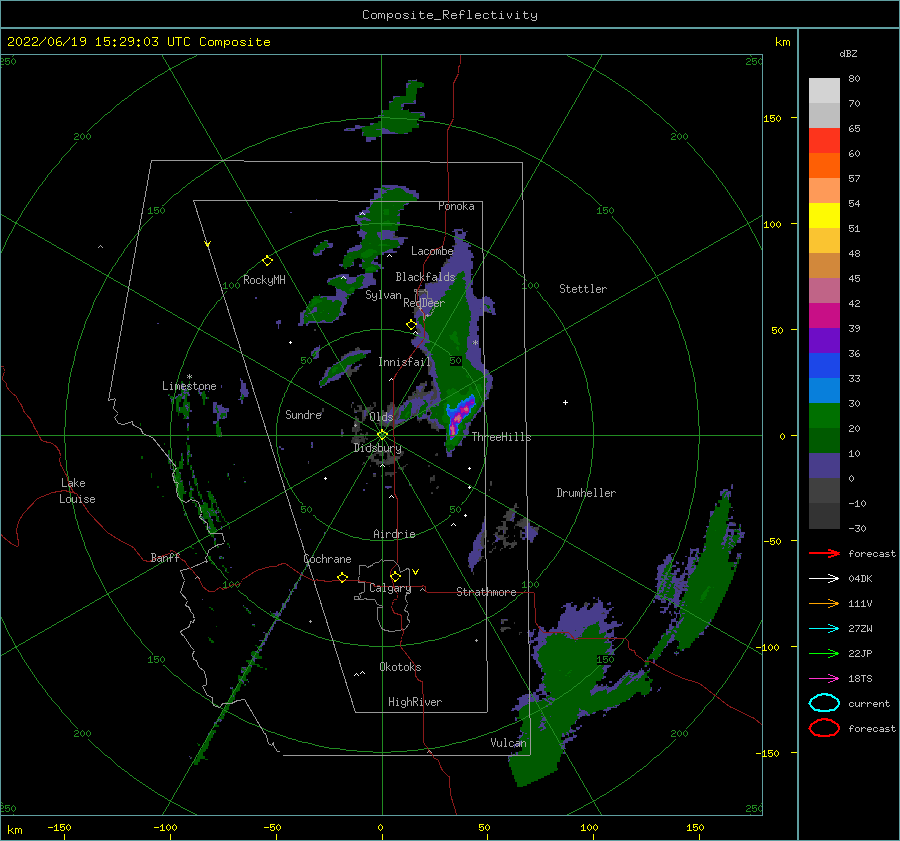
Task: Select the Limestone label
Action: (189, 386)
